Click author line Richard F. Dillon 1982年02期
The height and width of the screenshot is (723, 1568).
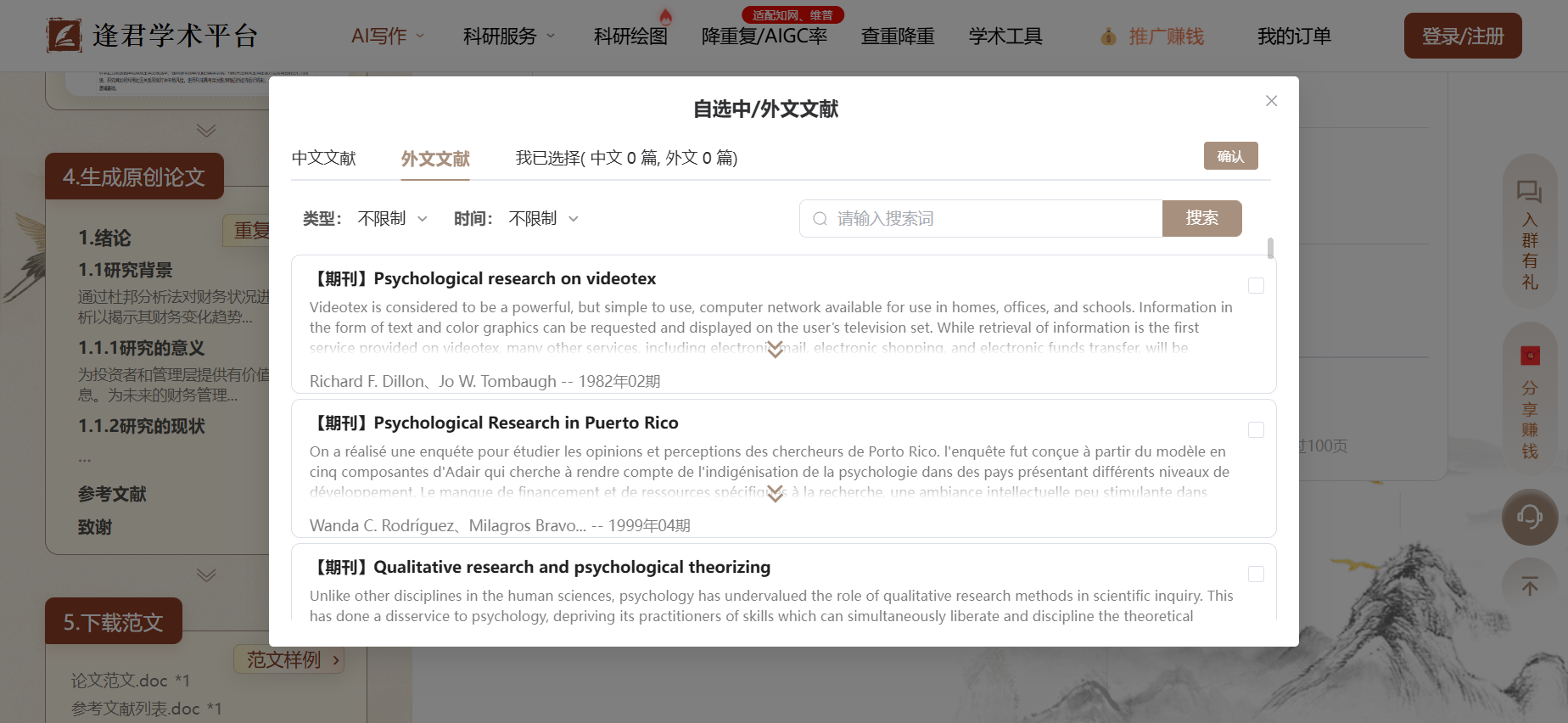tap(484, 381)
